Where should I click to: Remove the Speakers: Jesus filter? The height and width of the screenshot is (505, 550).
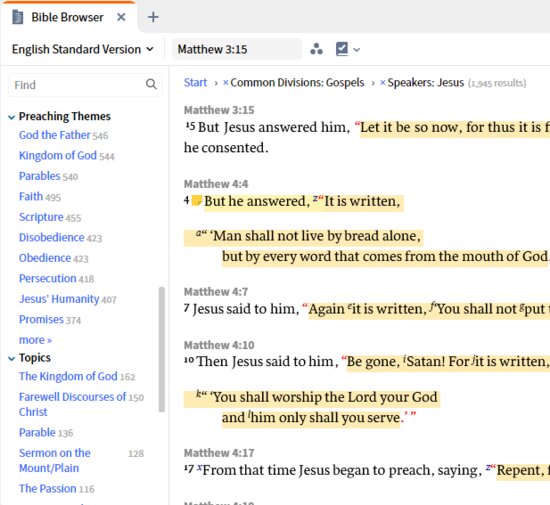click(x=383, y=83)
